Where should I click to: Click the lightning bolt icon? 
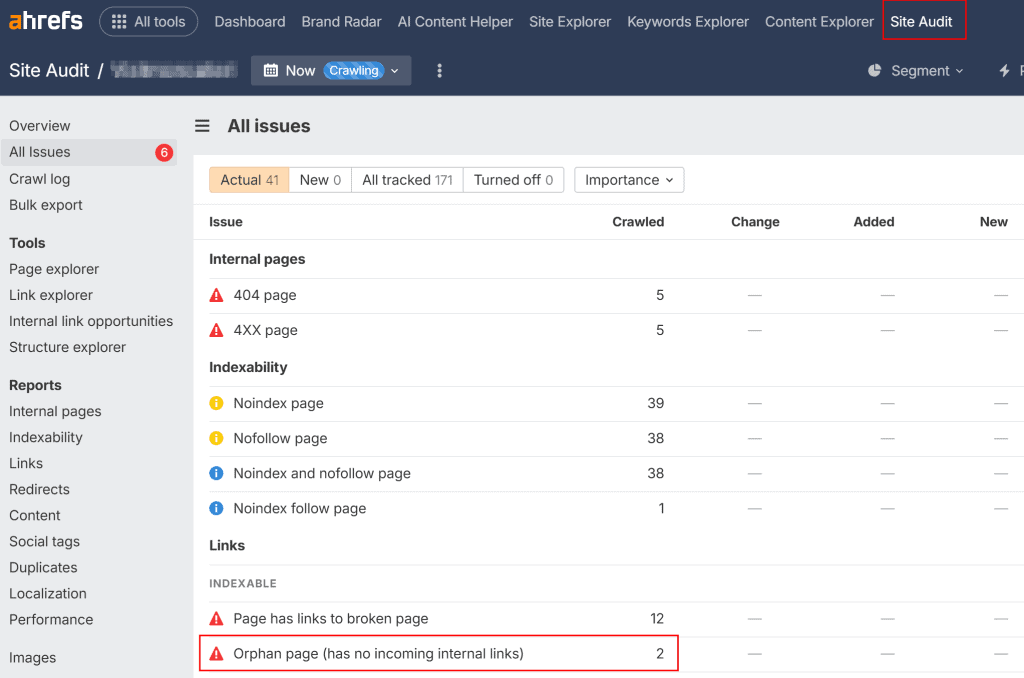tap(1004, 71)
